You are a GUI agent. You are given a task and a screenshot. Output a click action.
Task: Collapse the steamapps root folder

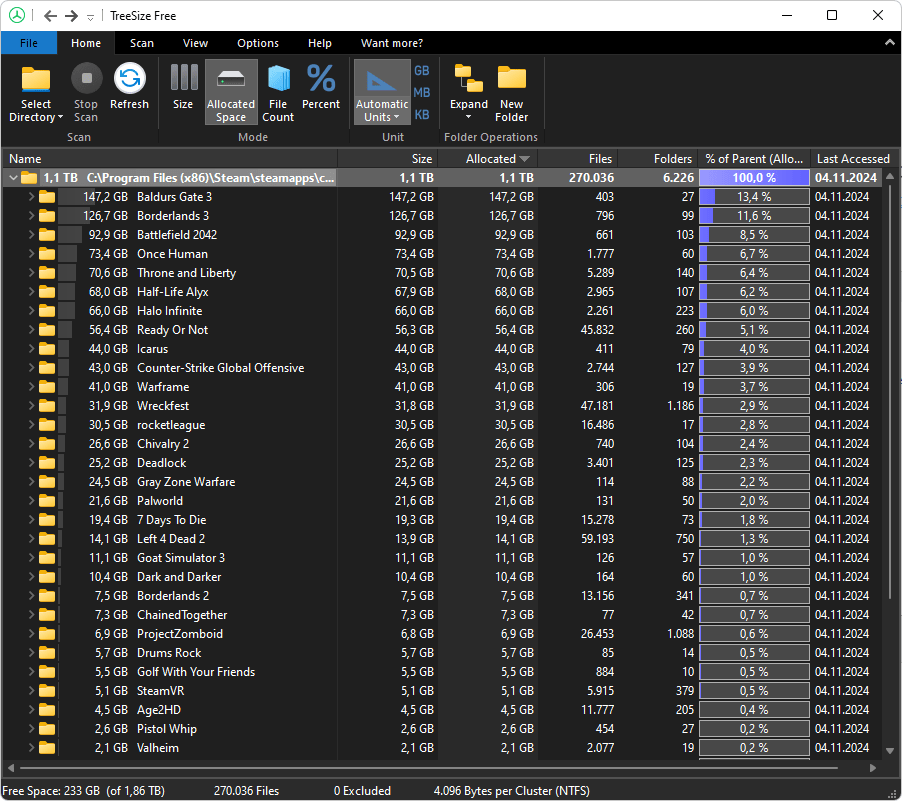[12, 178]
